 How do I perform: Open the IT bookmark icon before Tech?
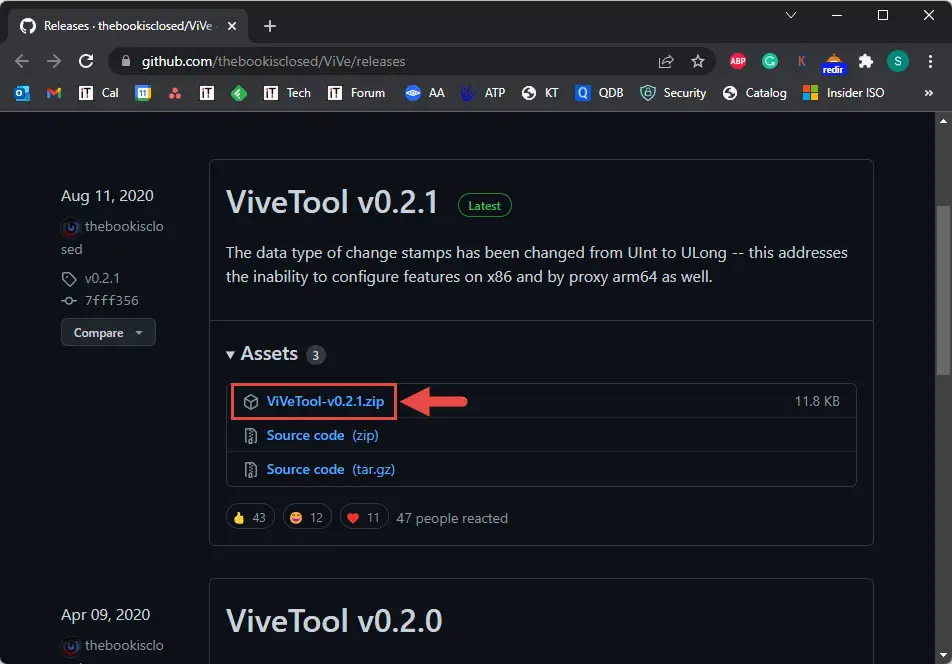[x=270, y=93]
